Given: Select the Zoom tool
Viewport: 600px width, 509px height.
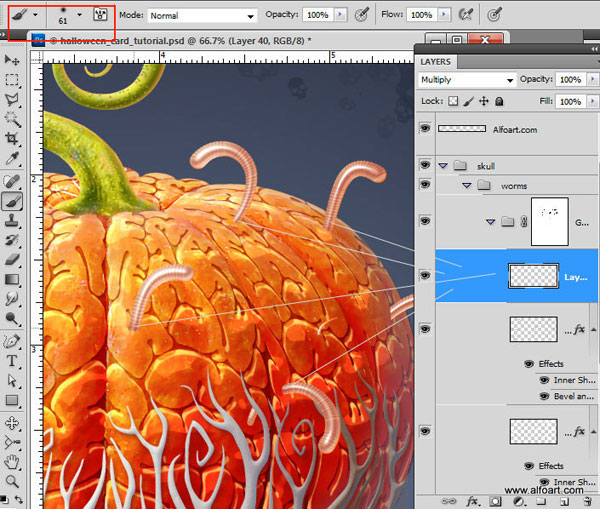Looking at the screenshot, I should click(11, 481).
